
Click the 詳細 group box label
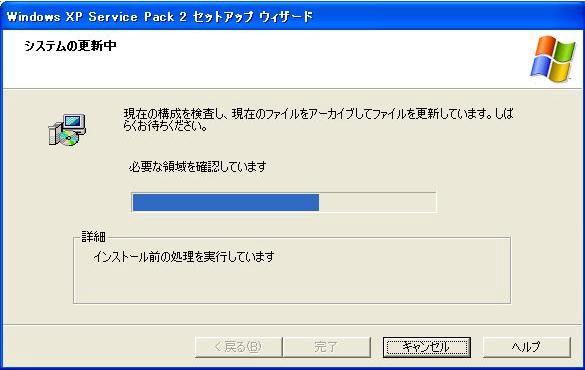pos(93,236)
